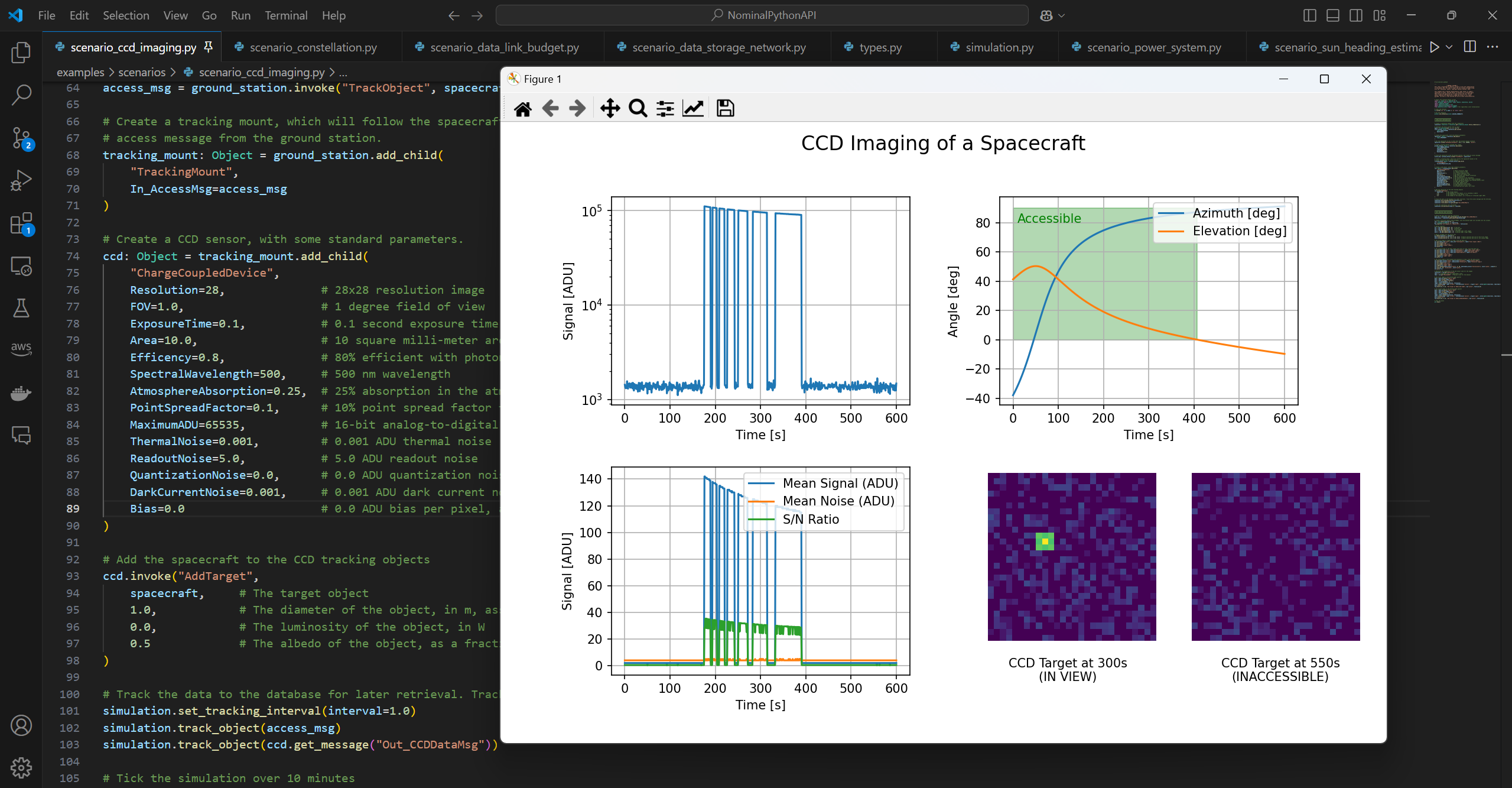The width and height of the screenshot is (1512, 788).
Task: Click the CCD Target at 300s image
Action: click(x=1071, y=556)
